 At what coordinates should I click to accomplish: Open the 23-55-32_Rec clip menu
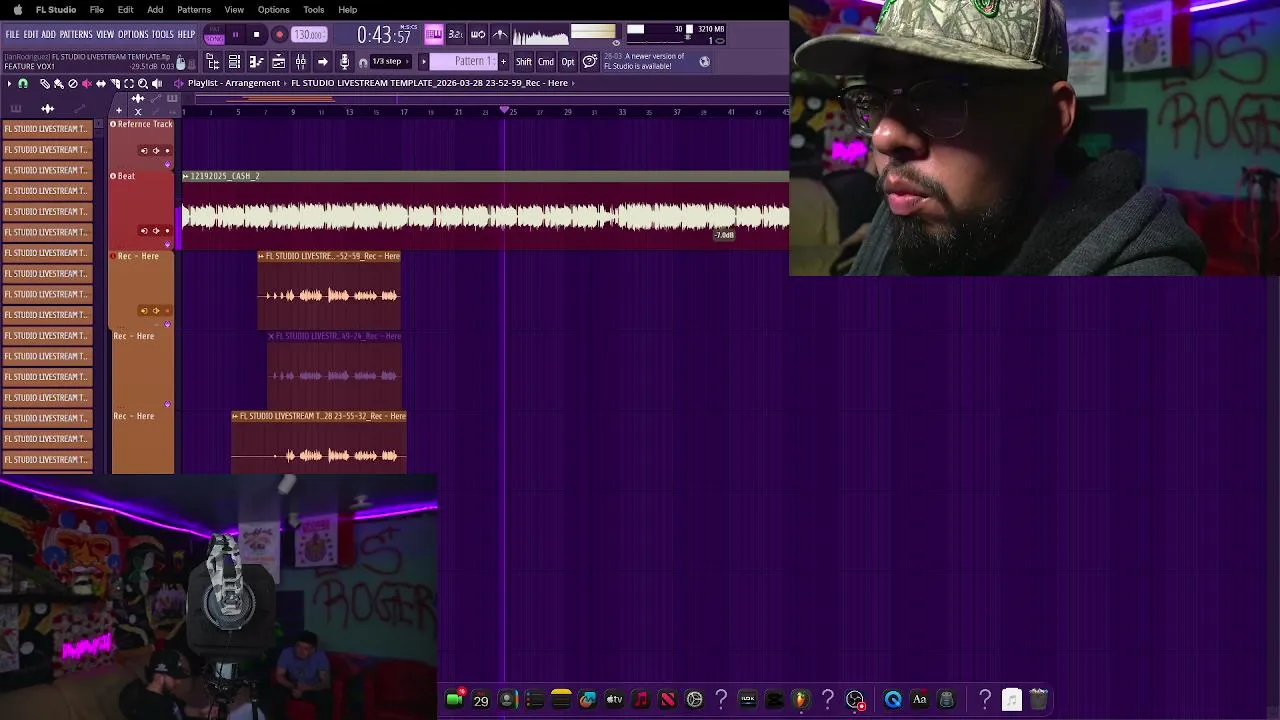click(x=235, y=416)
